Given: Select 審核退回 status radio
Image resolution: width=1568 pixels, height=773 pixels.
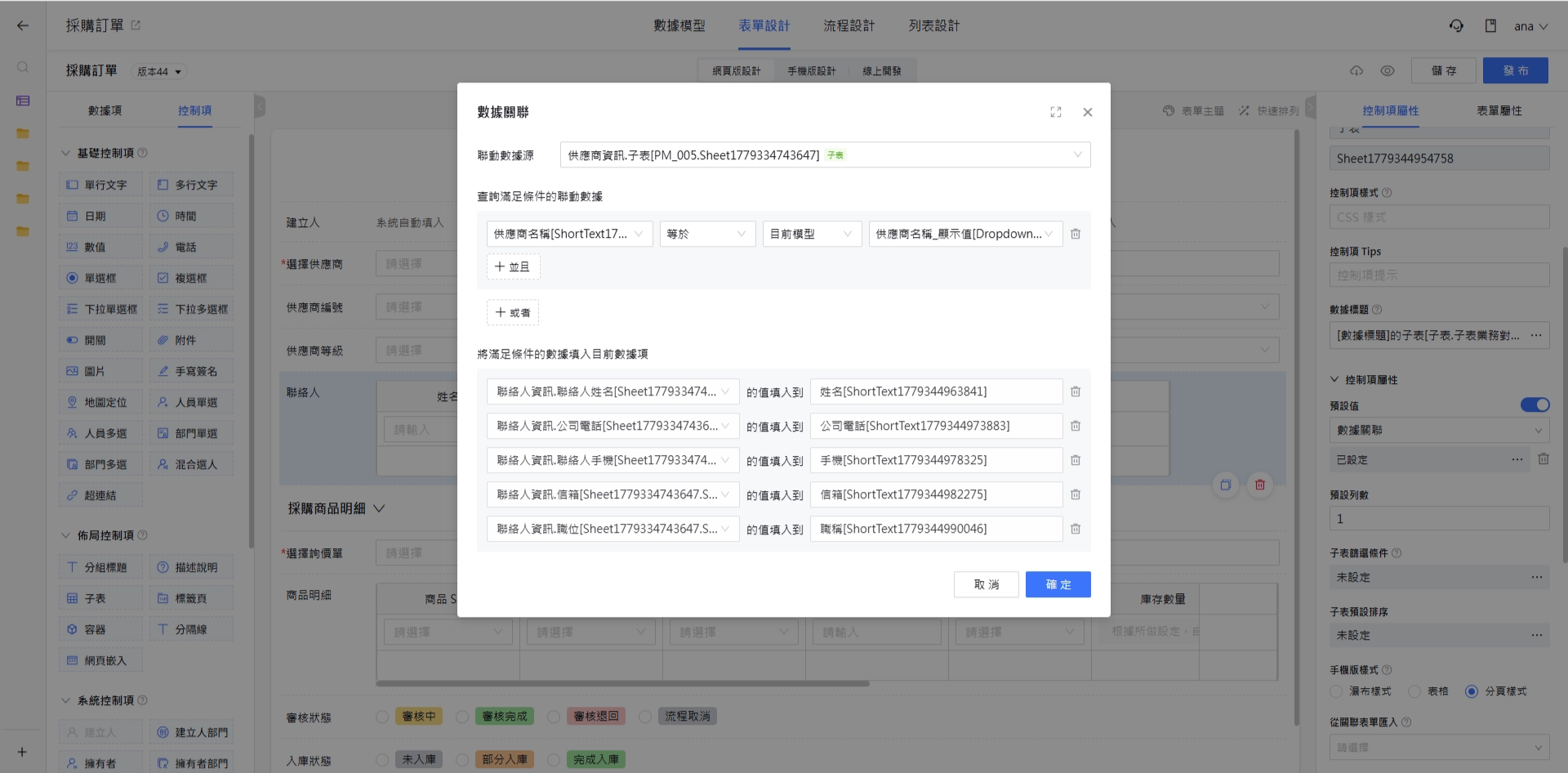Looking at the screenshot, I should pos(554,717).
